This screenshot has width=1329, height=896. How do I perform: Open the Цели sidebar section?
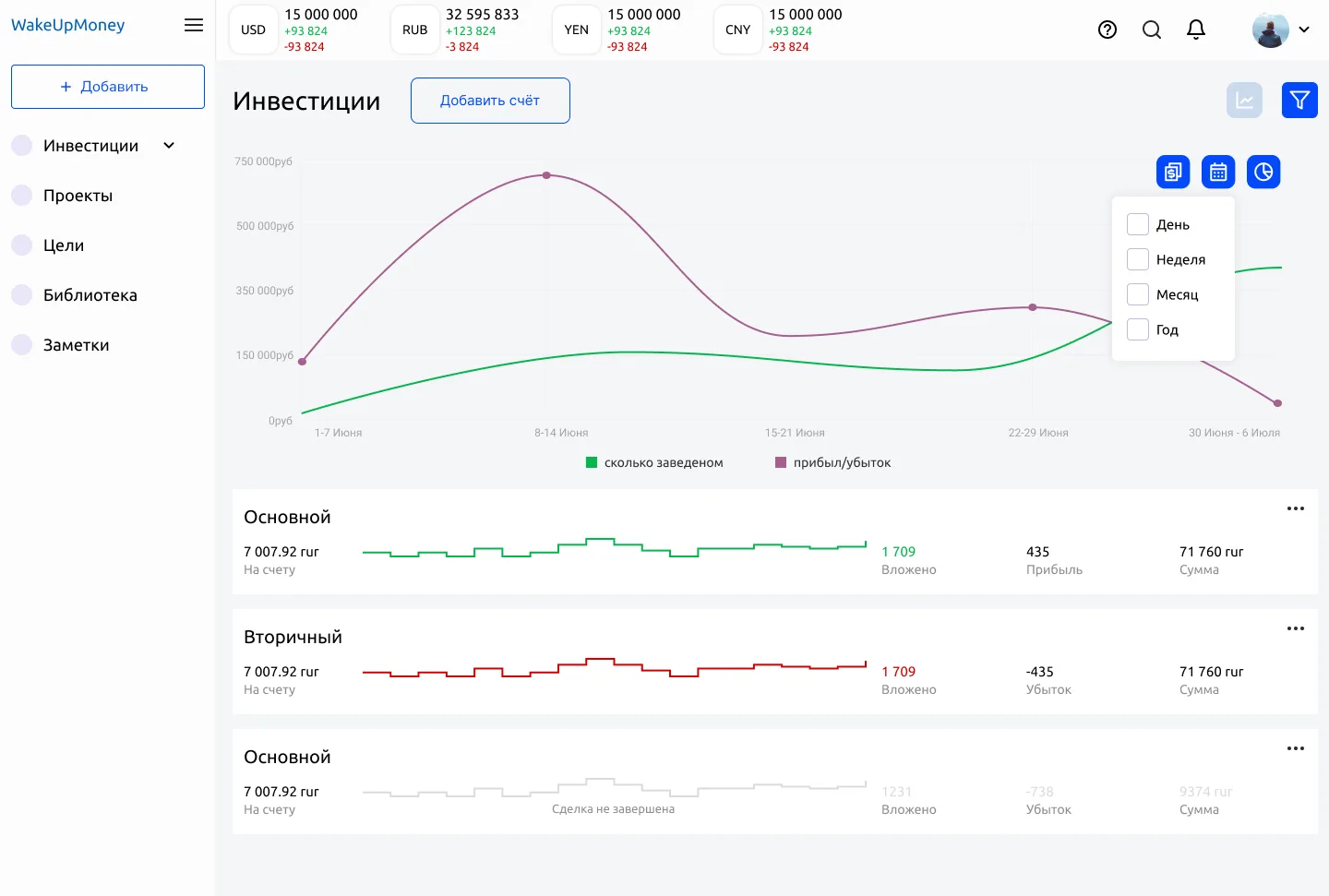64,245
